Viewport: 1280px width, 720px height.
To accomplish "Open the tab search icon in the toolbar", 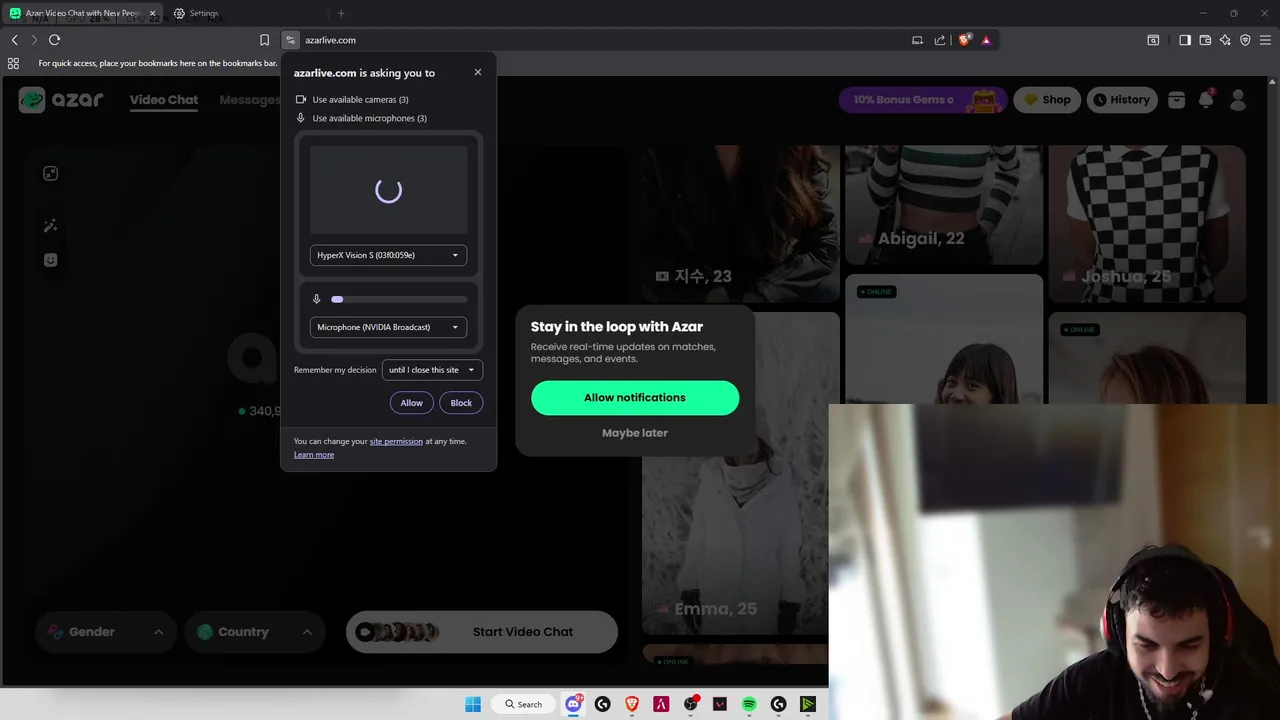I will [1153, 40].
